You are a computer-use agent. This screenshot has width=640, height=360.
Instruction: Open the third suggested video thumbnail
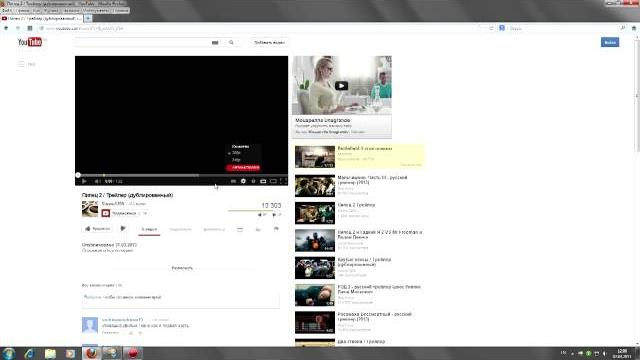(x=315, y=213)
